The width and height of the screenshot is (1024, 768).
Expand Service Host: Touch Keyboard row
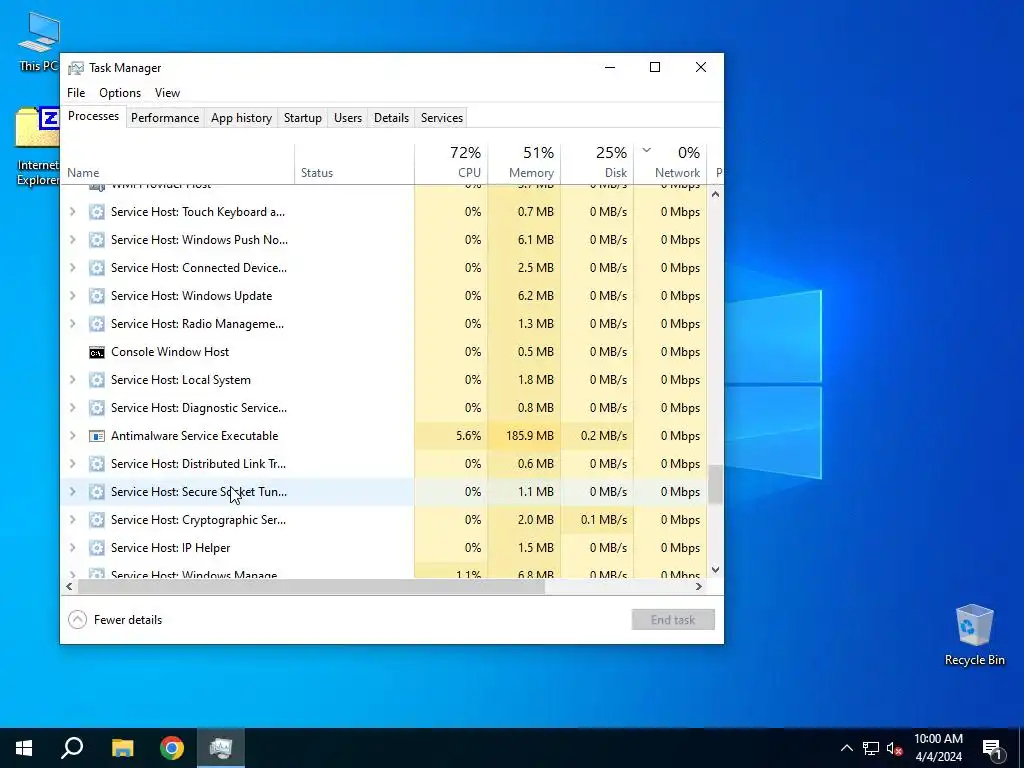72,212
